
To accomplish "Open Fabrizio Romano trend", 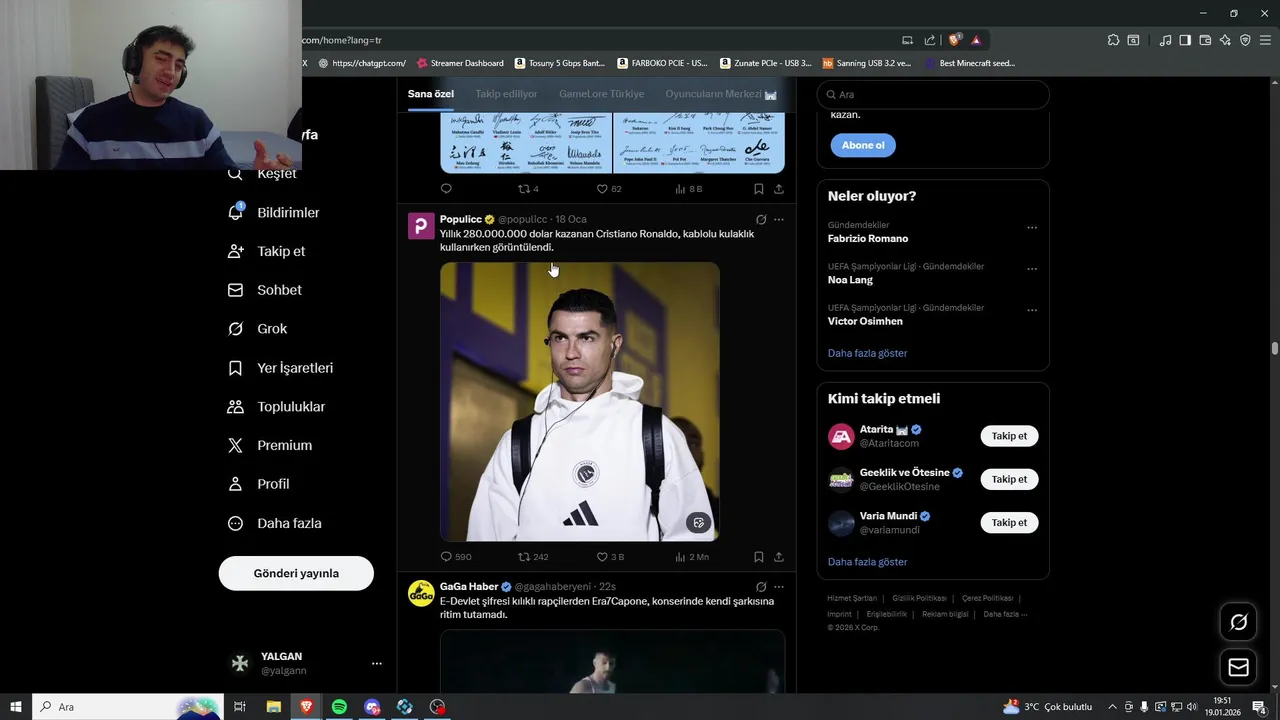I will tap(868, 239).
